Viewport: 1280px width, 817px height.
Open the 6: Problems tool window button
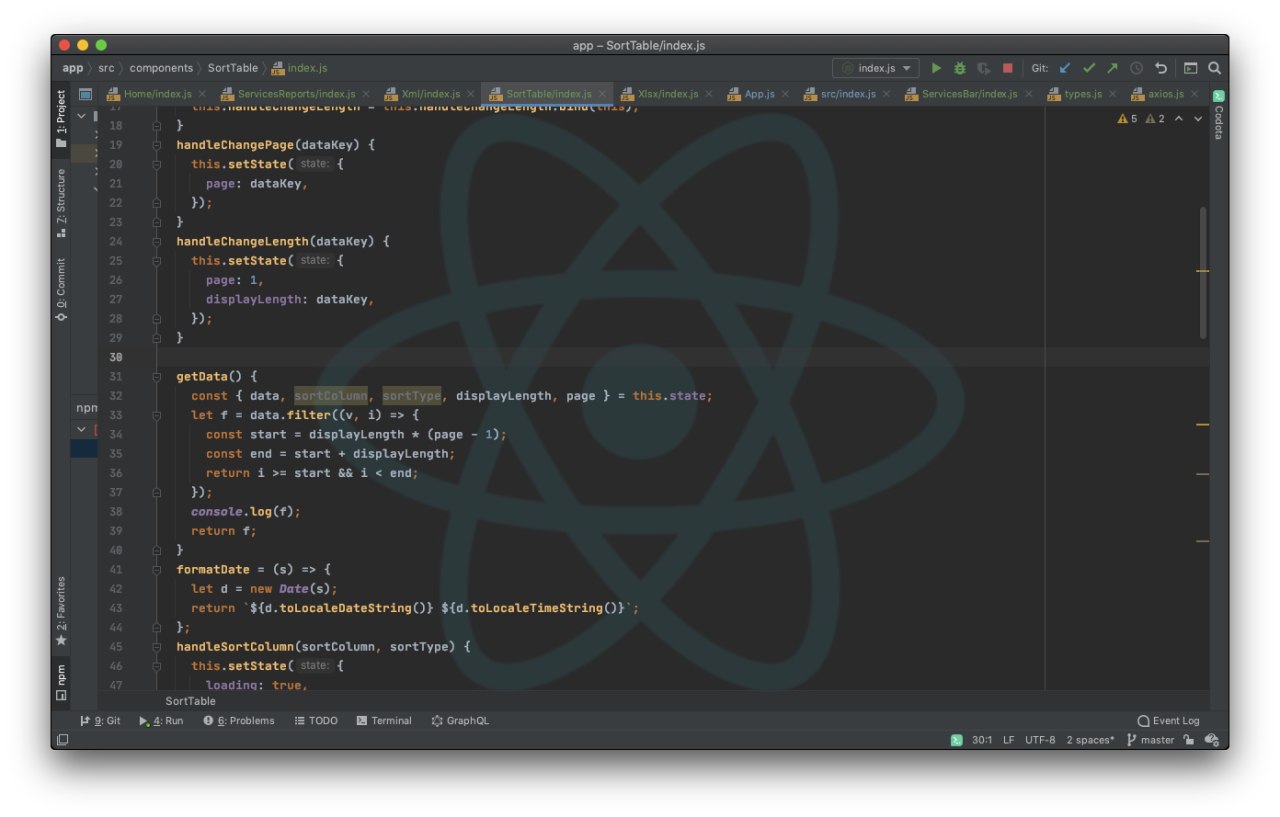click(239, 720)
